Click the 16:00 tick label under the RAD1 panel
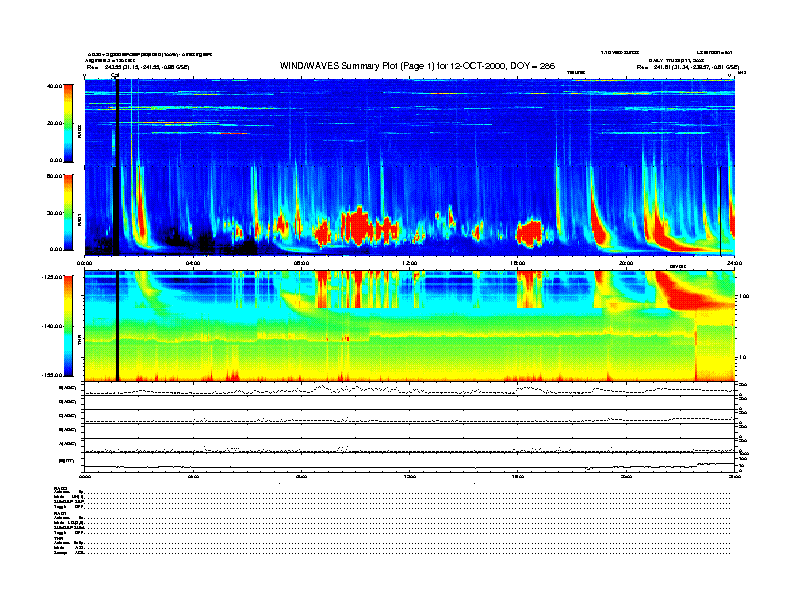This screenshot has height=612, width=792. (518, 263)
